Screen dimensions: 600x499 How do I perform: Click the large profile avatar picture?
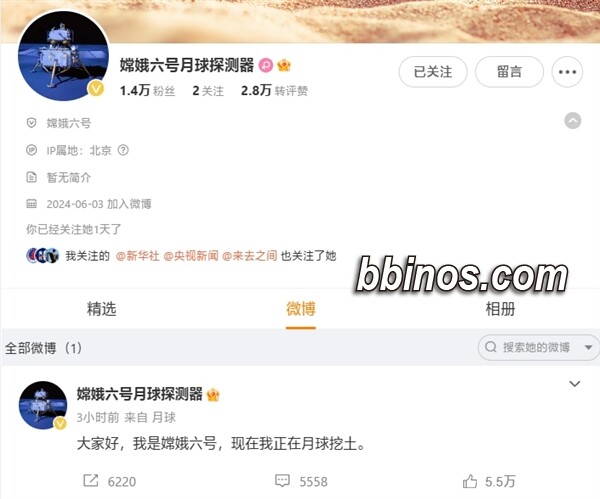(x=64, y=56)
